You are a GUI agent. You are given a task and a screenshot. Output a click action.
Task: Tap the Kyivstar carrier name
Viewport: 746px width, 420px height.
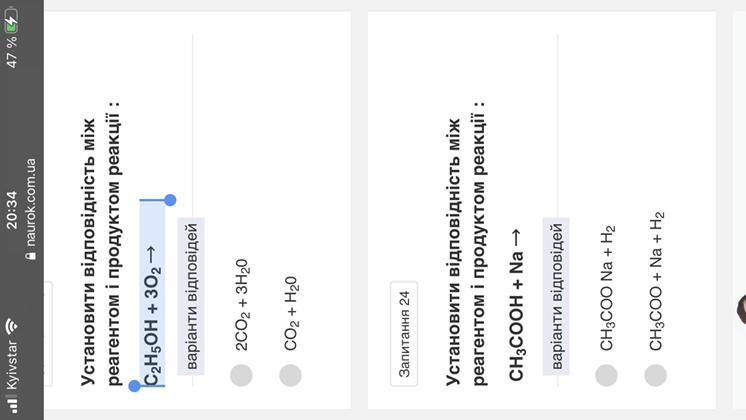coord(11,364)
